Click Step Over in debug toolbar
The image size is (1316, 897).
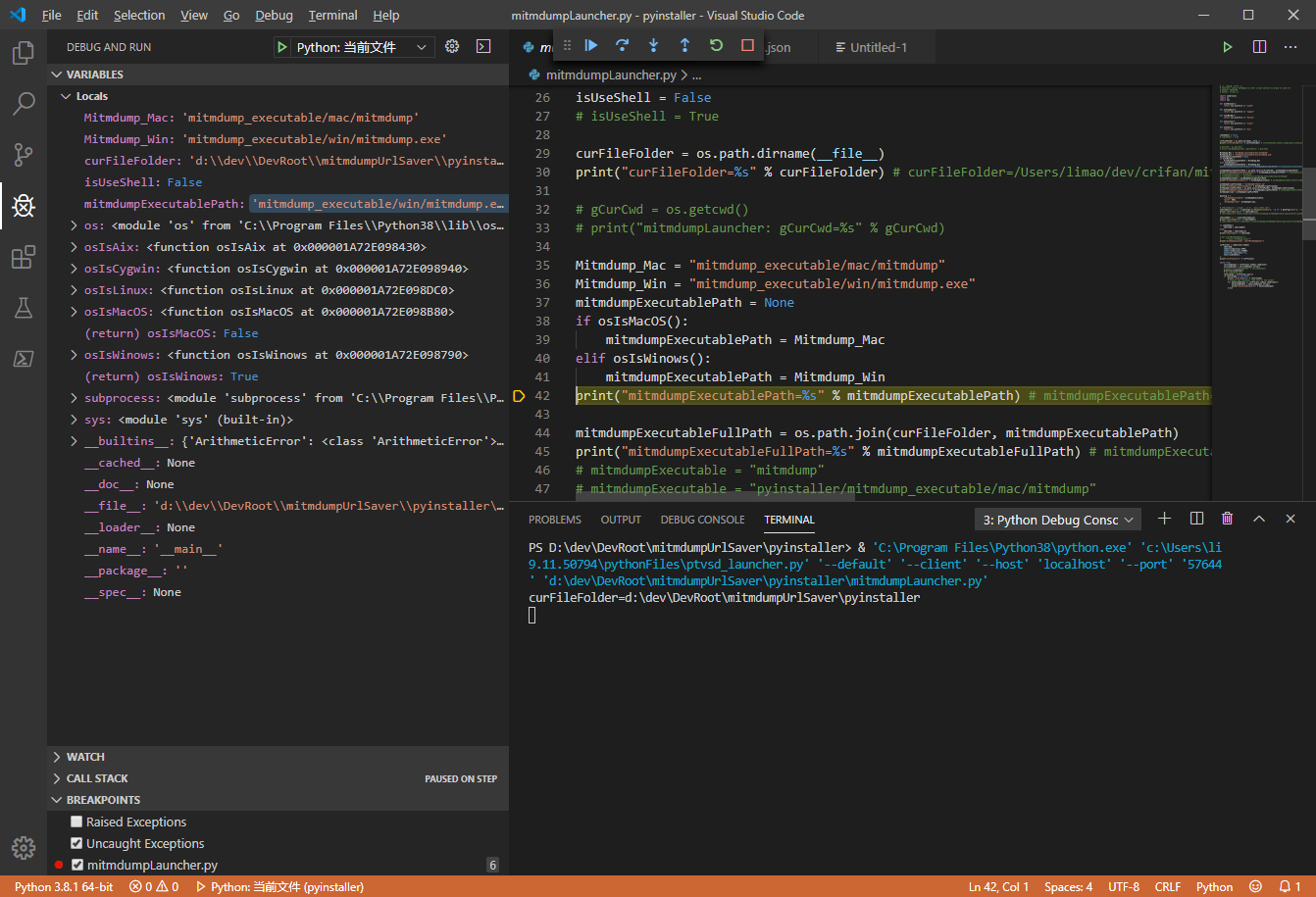[x=622, y=46]
